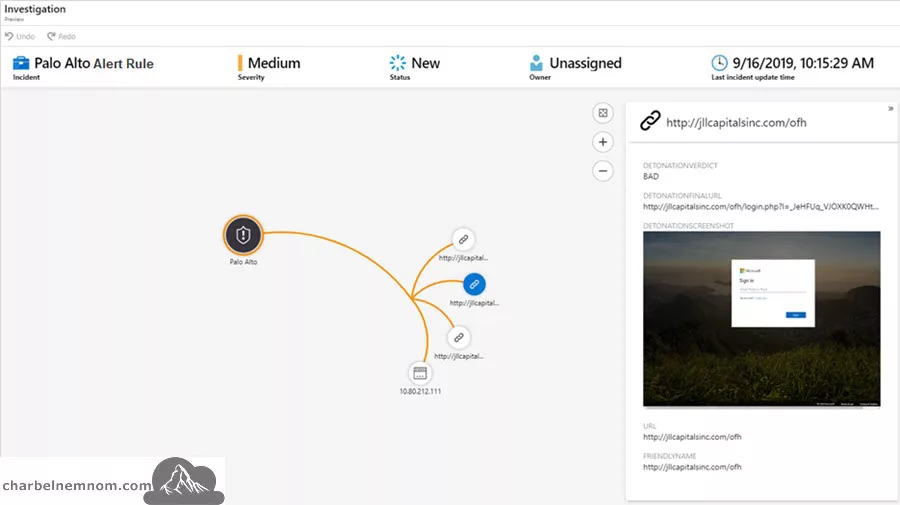Click the Unassigned owner person icon

(536, 63)
